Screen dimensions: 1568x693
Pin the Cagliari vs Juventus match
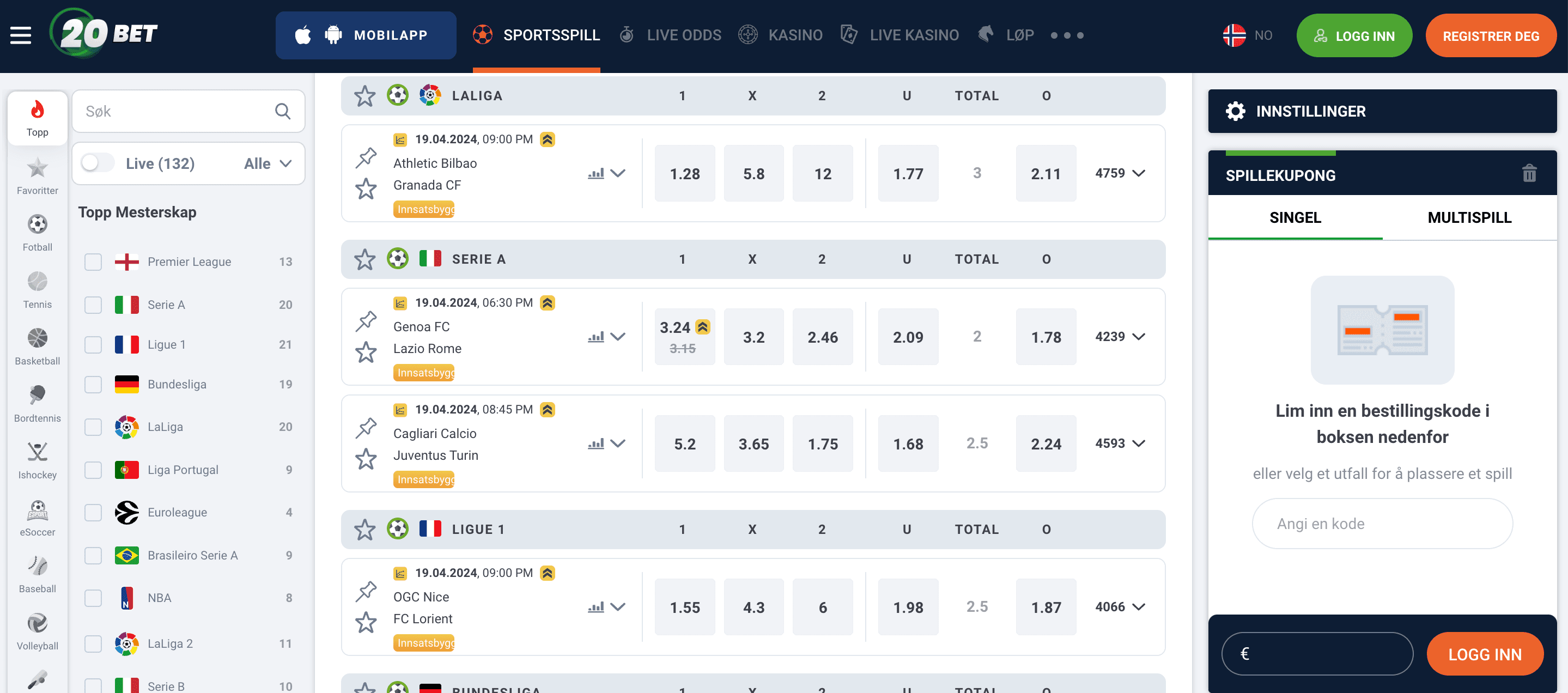coord(366,427)
